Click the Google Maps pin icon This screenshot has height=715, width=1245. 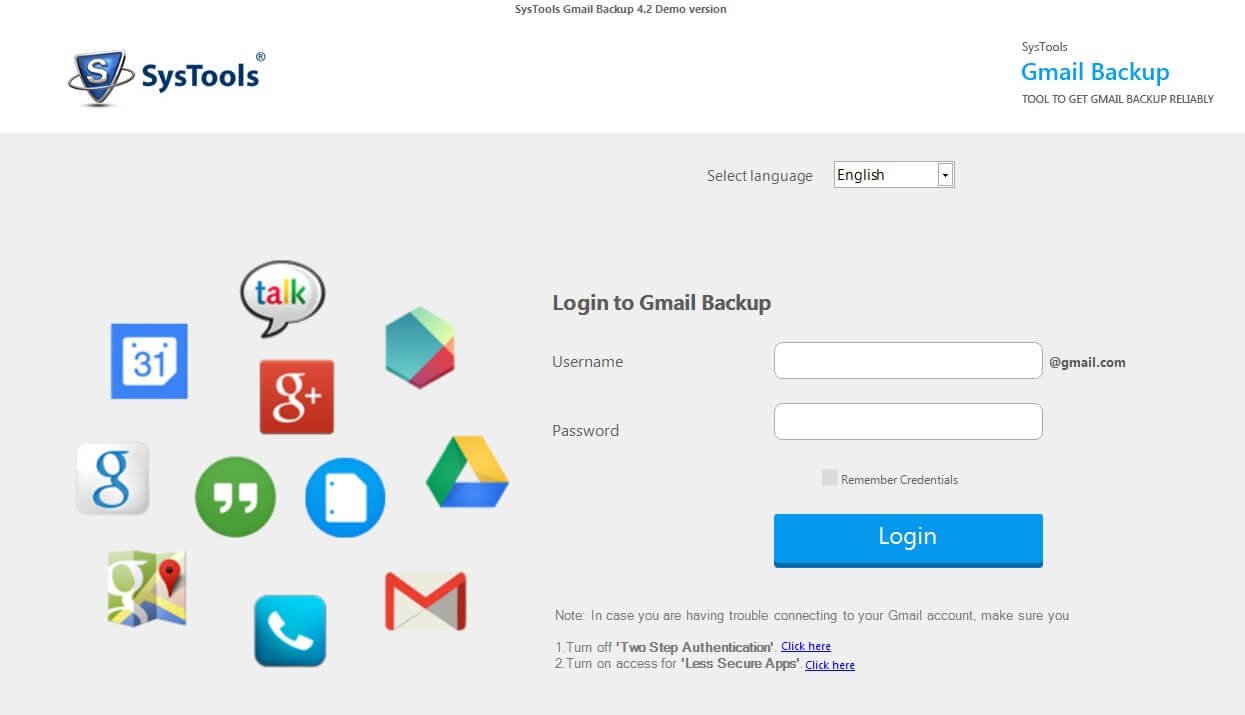click(147, 588)
